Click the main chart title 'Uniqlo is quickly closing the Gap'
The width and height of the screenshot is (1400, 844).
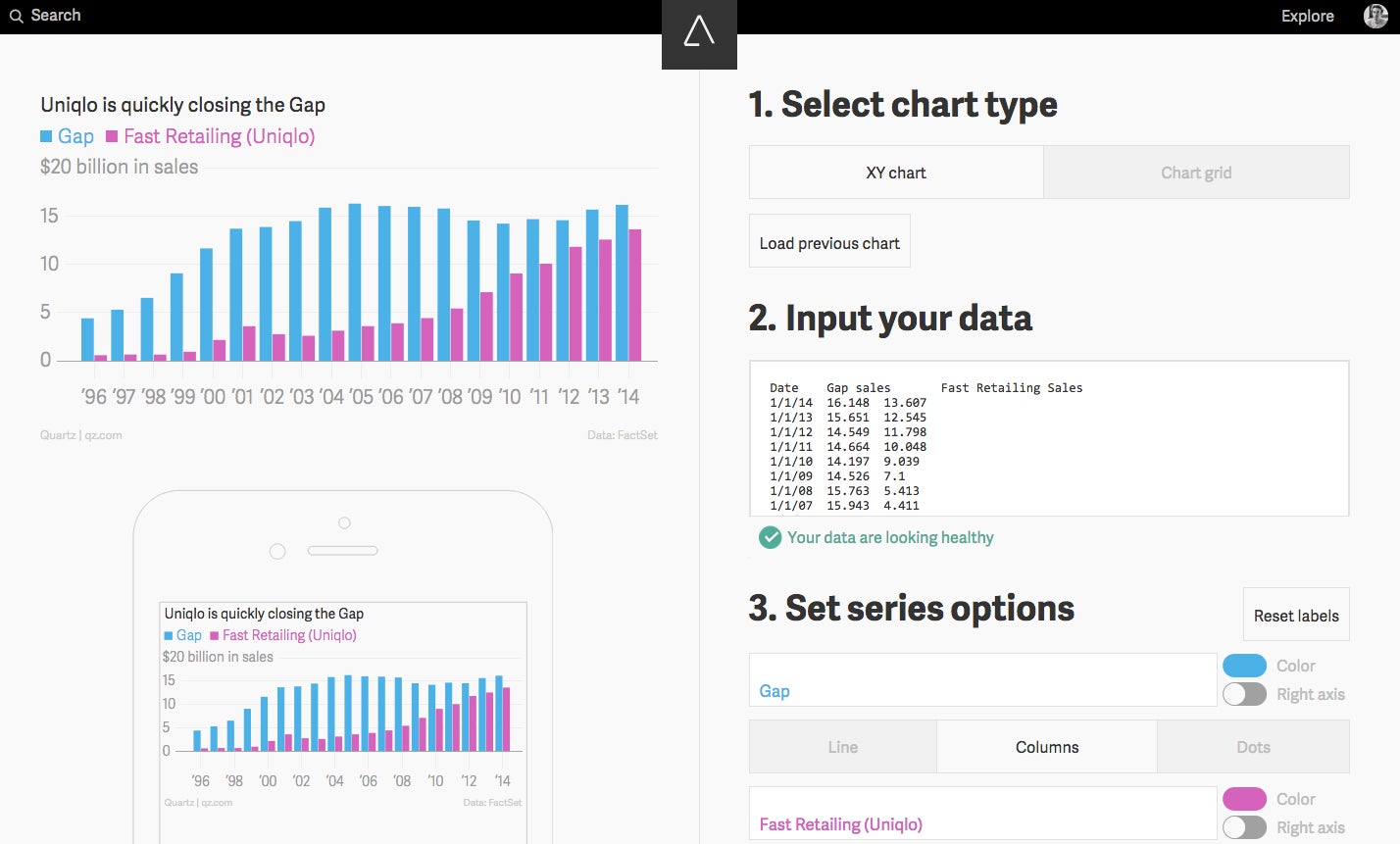183,105
